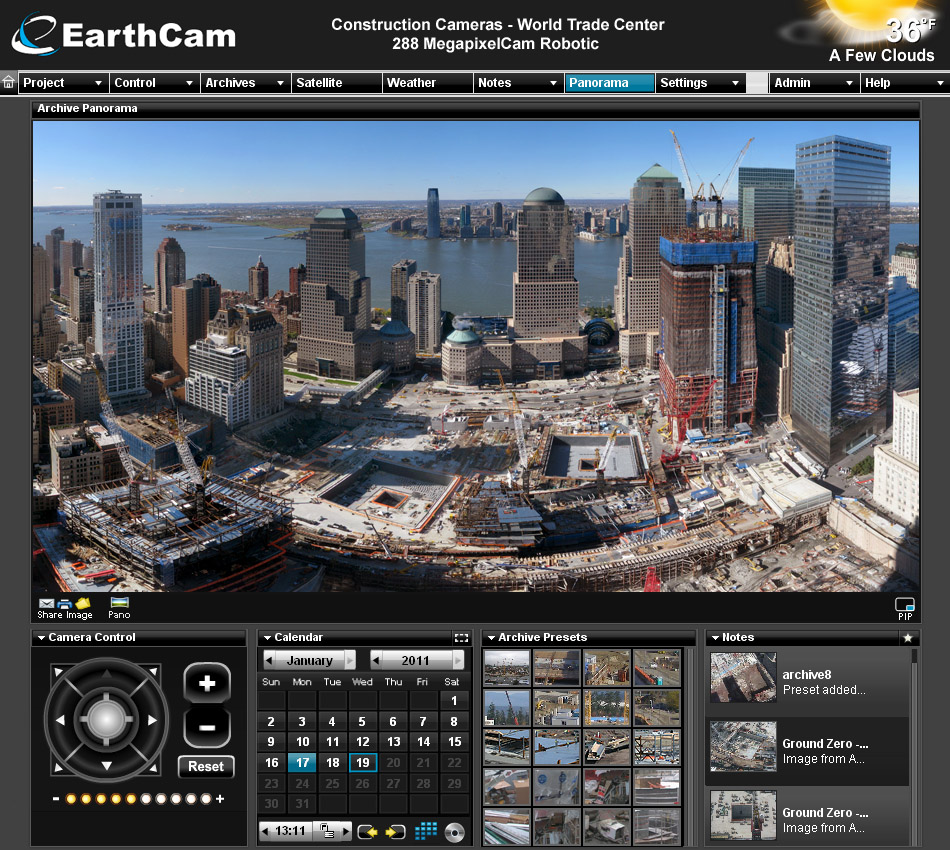Screen dimensions: 950x850
Task: Pan the camera left with the left arrow
Action: [60, 720]
